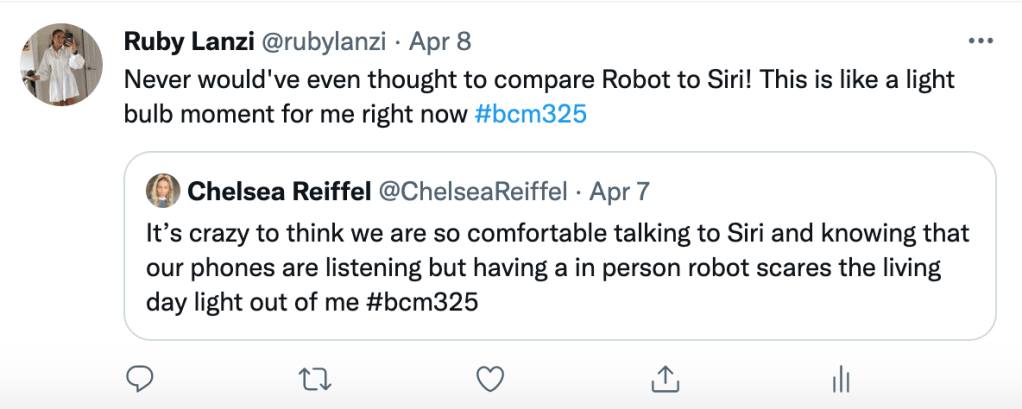Open the blue #bcm325 hashtag link
The width and height of the screenshot is (1022, 409).
click(x=530, y=114)
